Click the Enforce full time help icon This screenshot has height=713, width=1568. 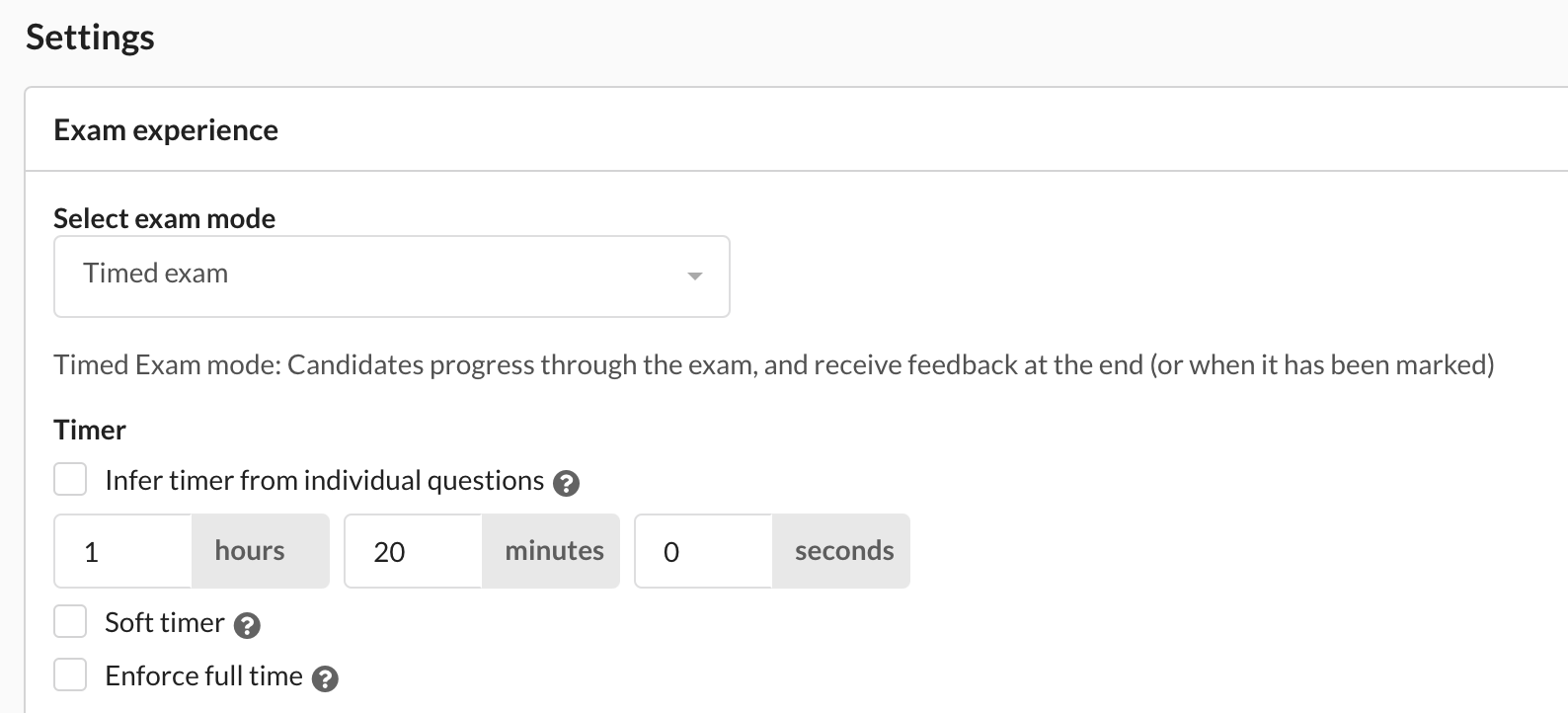coord(328,678)
